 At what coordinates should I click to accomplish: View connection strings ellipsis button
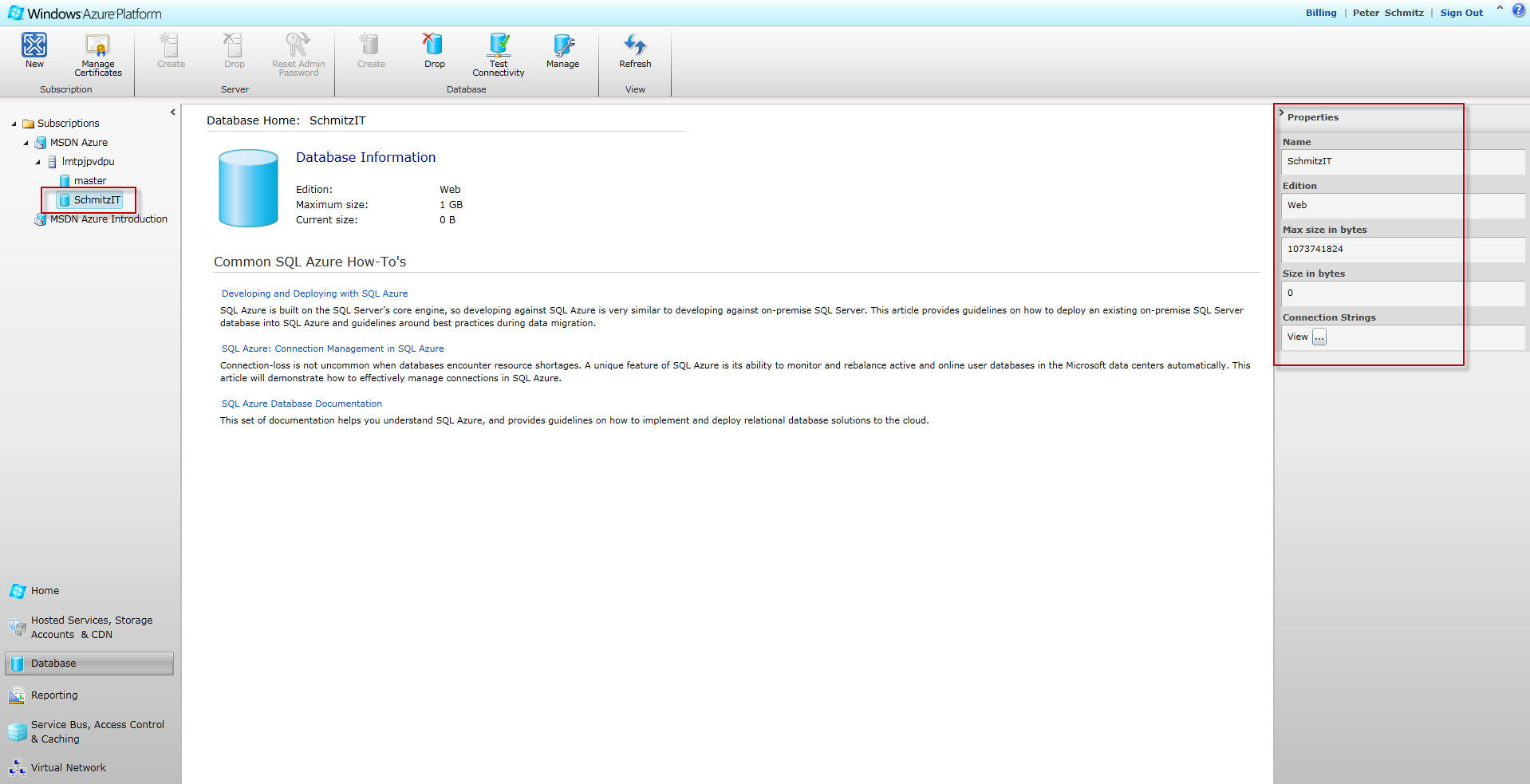(x=1319, y=337)
